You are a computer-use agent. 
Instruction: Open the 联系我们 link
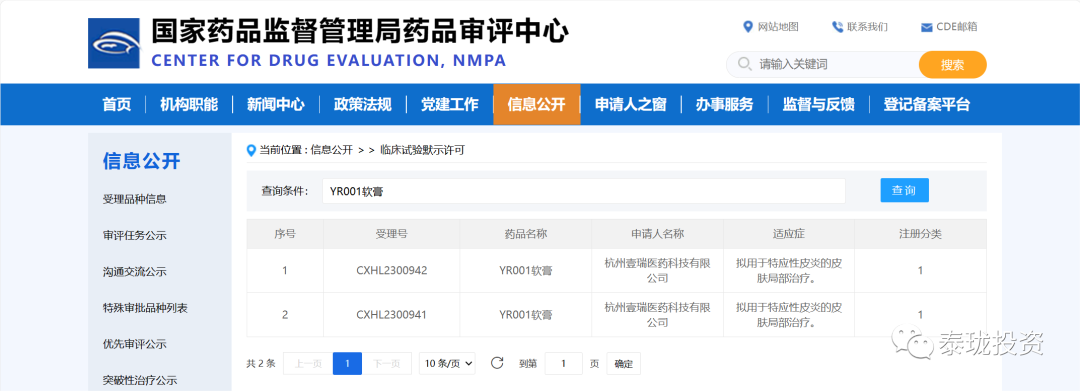click(x=868, y=27)
